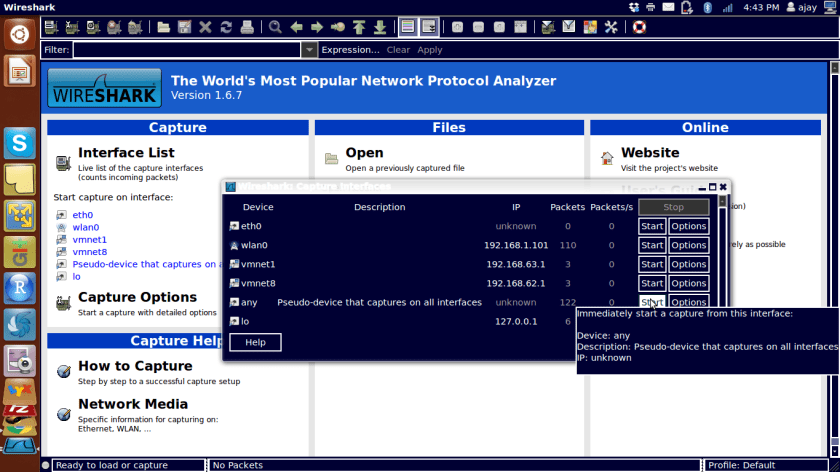Open Preferences via the wrench toolbar icon
This screenshot has width=840, height=472.
click(x=612, y=27)
